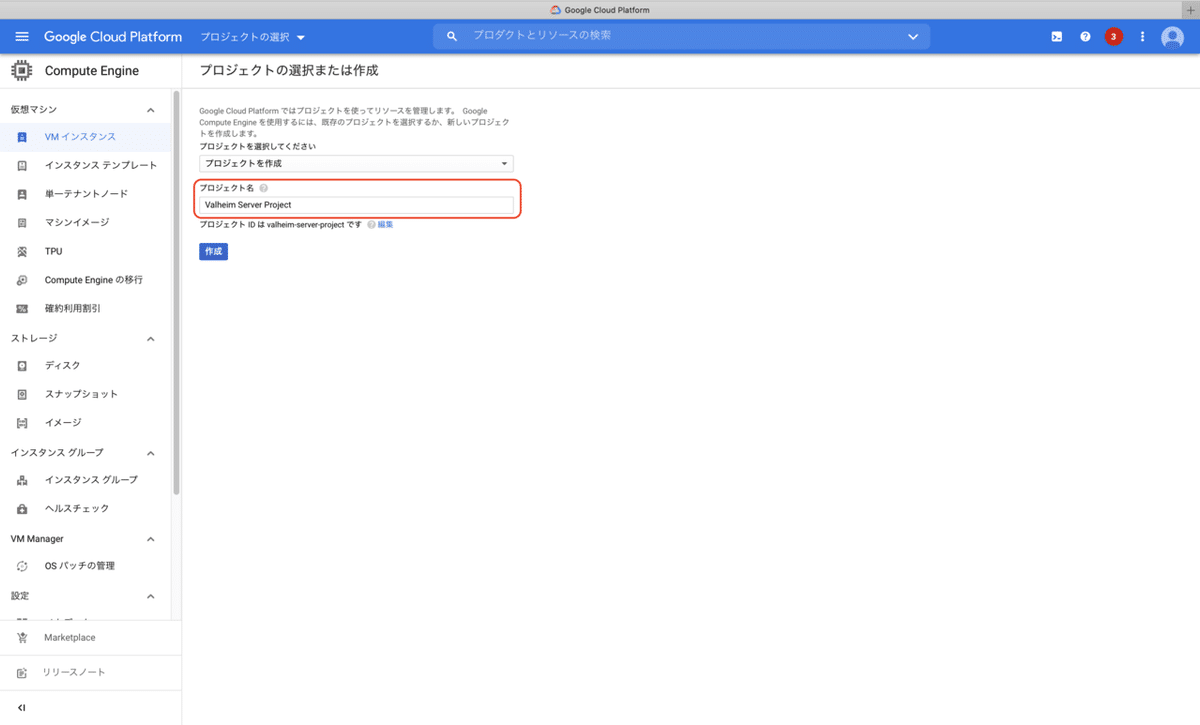The width and height of the screenshot is (1200, 725).
Task: Collapse the ストレージ section
Action: click(x=151, y=339)
